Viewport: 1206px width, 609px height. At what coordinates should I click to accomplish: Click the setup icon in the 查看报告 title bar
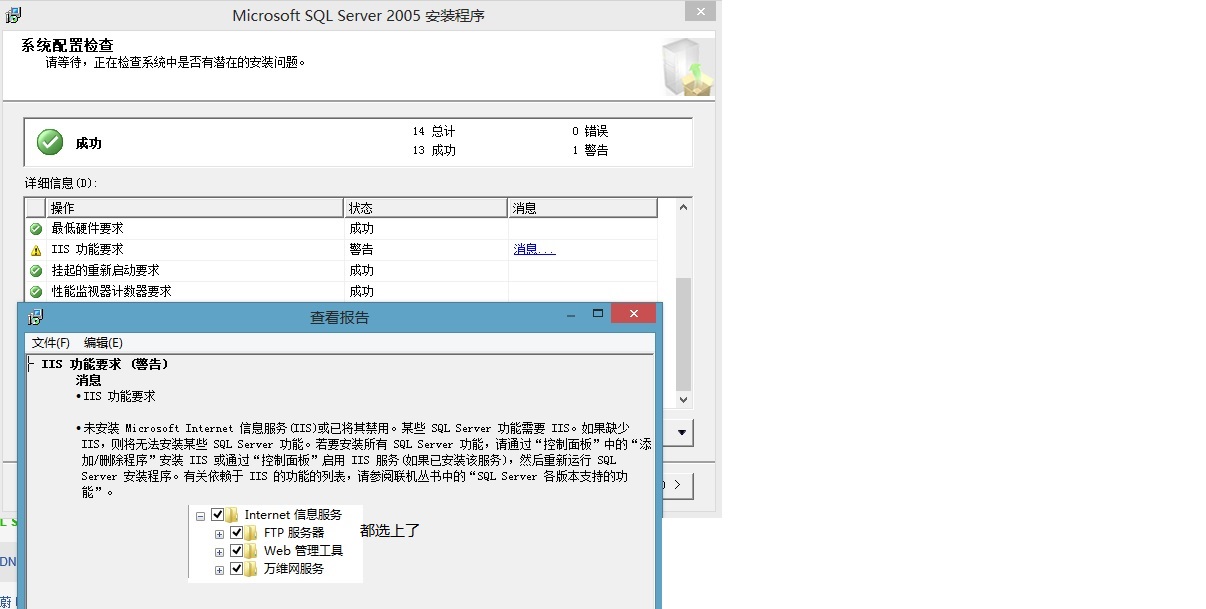point(36,315)
